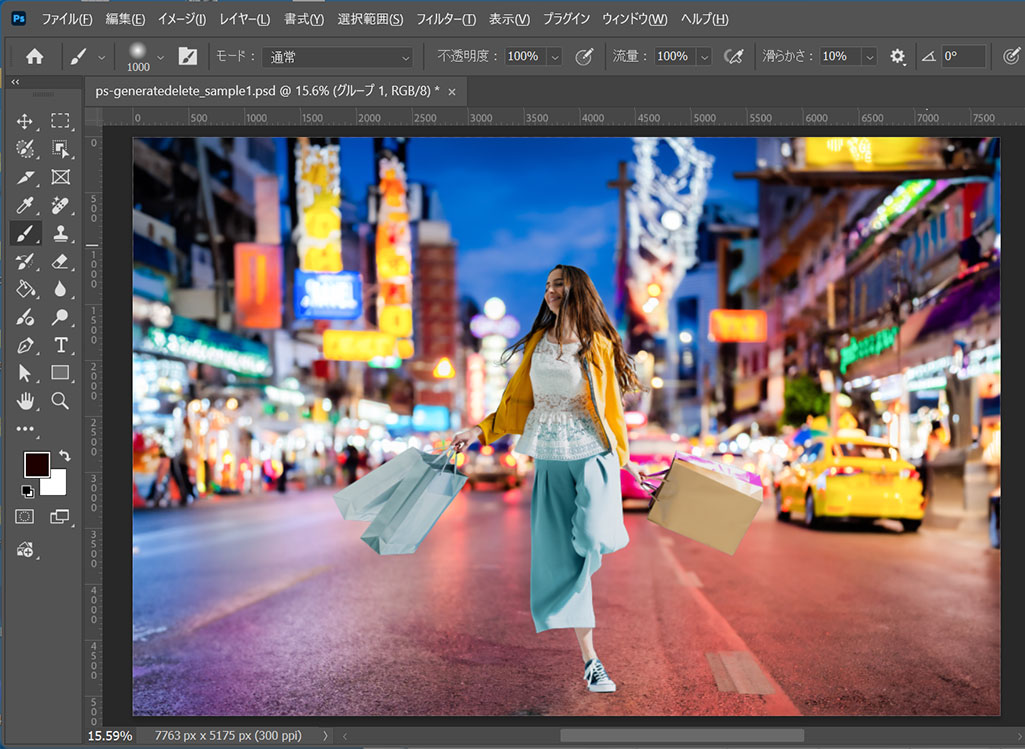Select the Horizontal Type tool
Screen dimensions: 1025x749
[60, 345]
